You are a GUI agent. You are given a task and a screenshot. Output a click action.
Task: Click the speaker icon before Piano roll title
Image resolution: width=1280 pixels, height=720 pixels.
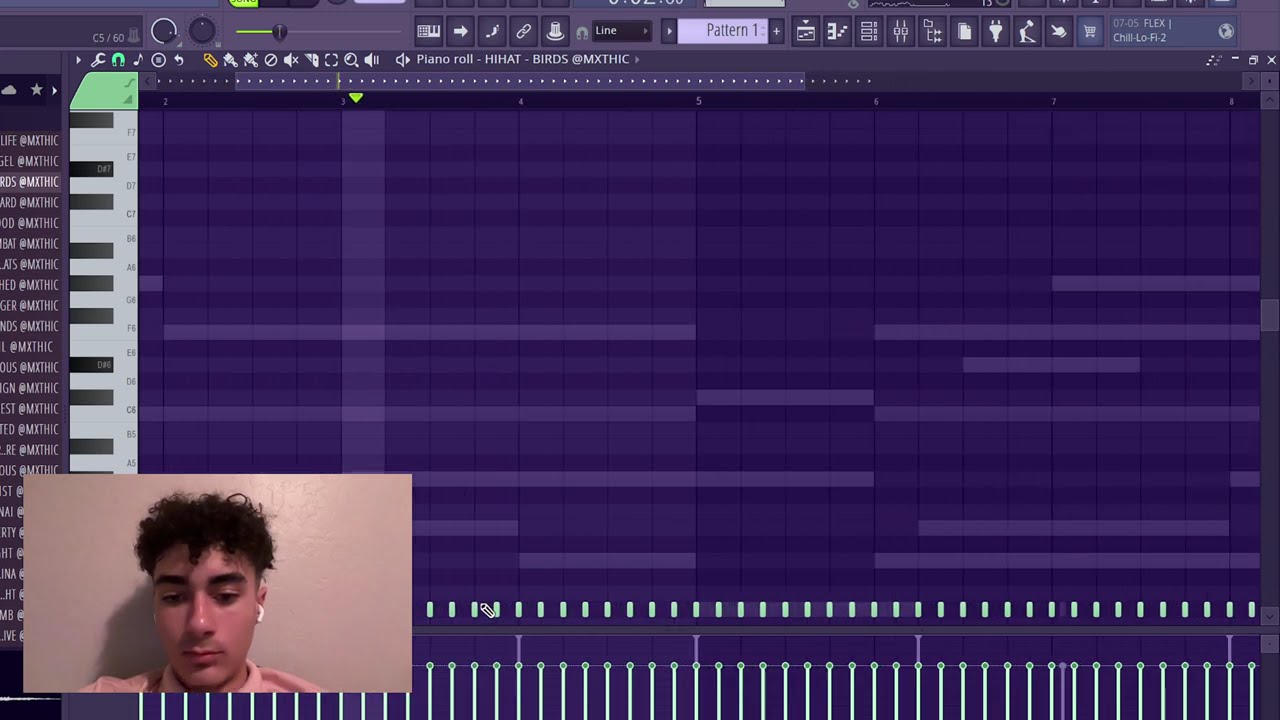(x=402, y=60)
